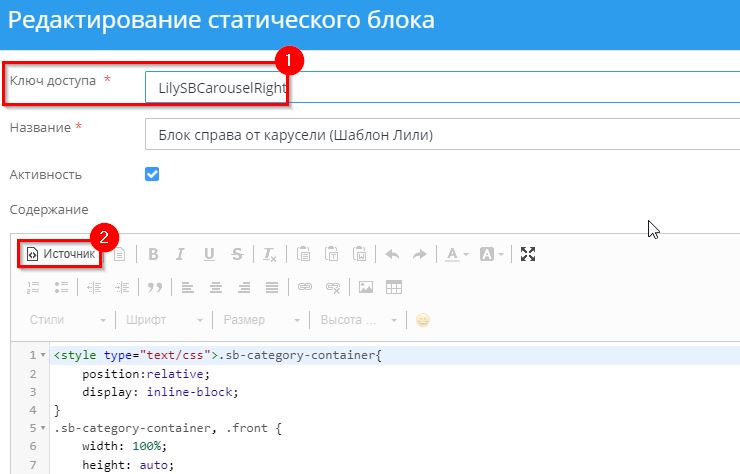The width and height of the screenshot is (740, 474).
Task: Open the Шрифт font dropdown
Action: tap(164, 320)
